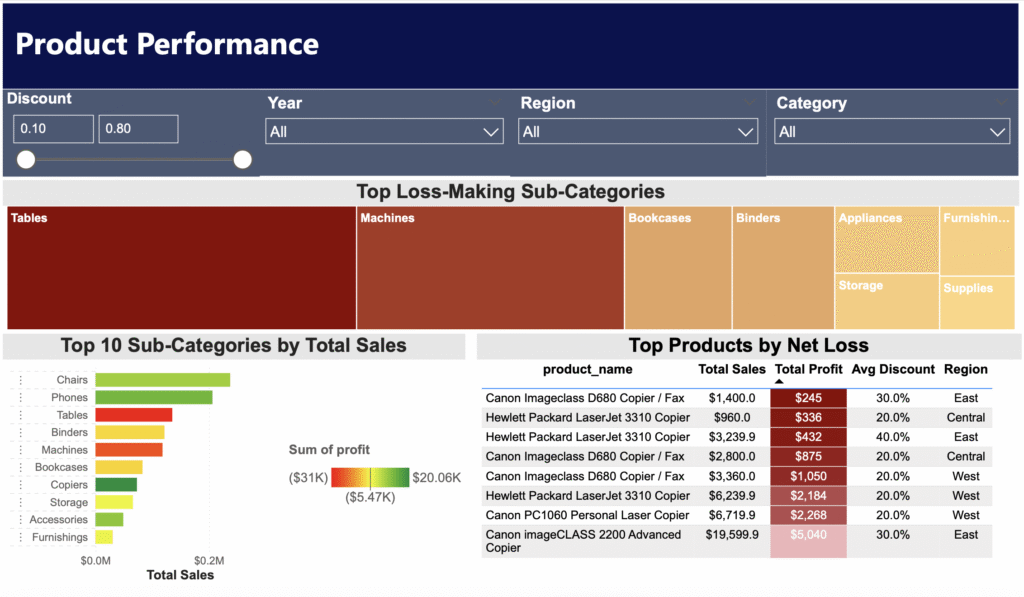Click the Phones bar in sales chart
This screenshot has width=1024, height=597.
pyautogui.click(x=153, y=397)
